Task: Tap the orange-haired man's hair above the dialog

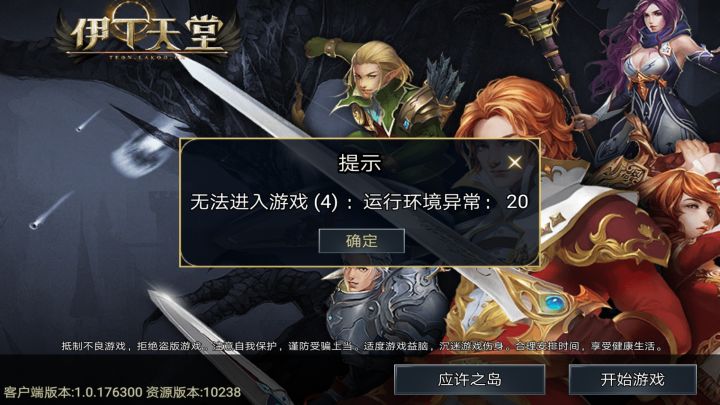Action: point(510,110)
